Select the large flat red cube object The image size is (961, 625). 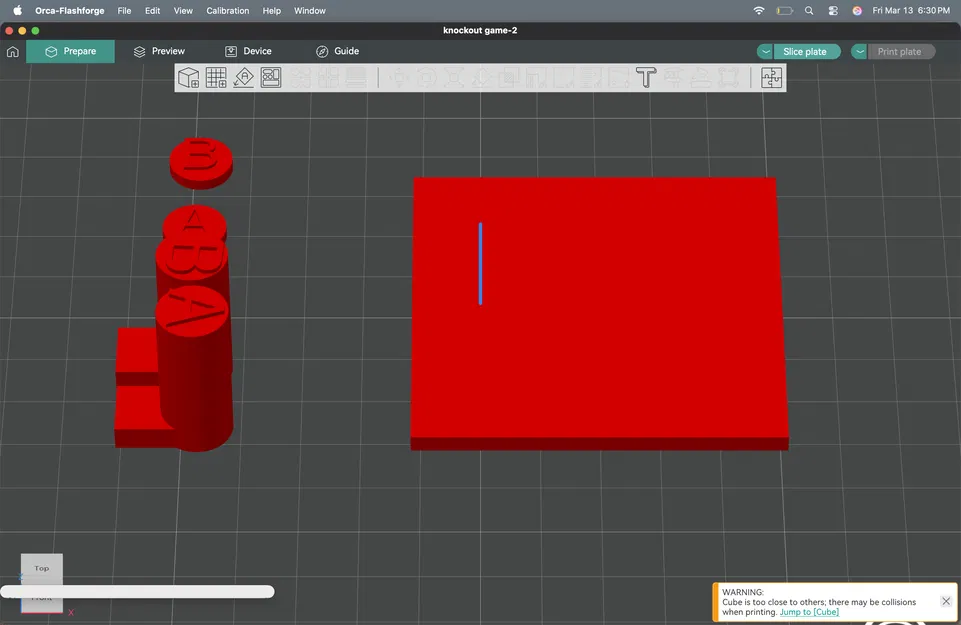point(598,312)
